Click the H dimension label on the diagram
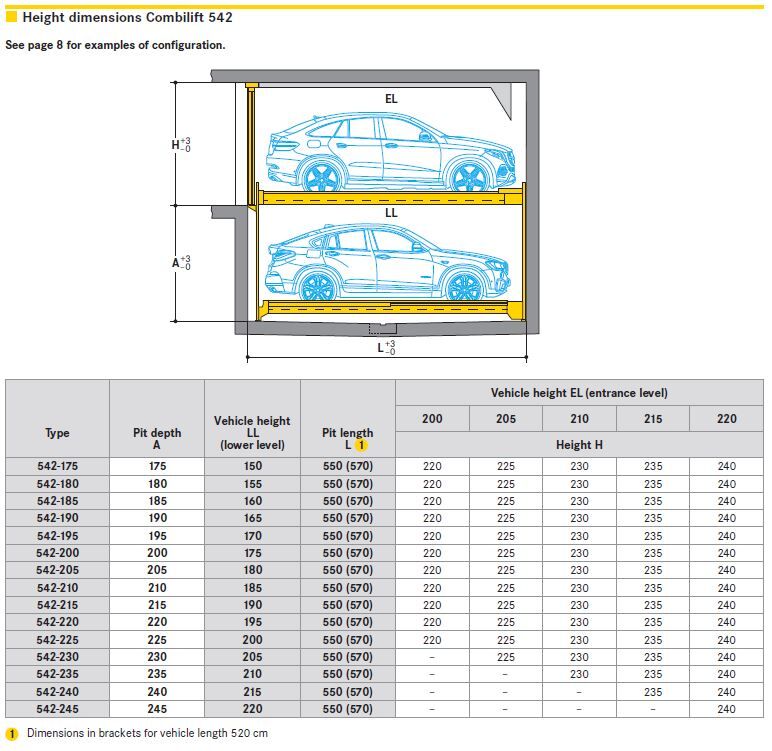This screenshot has height=751, width=772. [180, 144]
